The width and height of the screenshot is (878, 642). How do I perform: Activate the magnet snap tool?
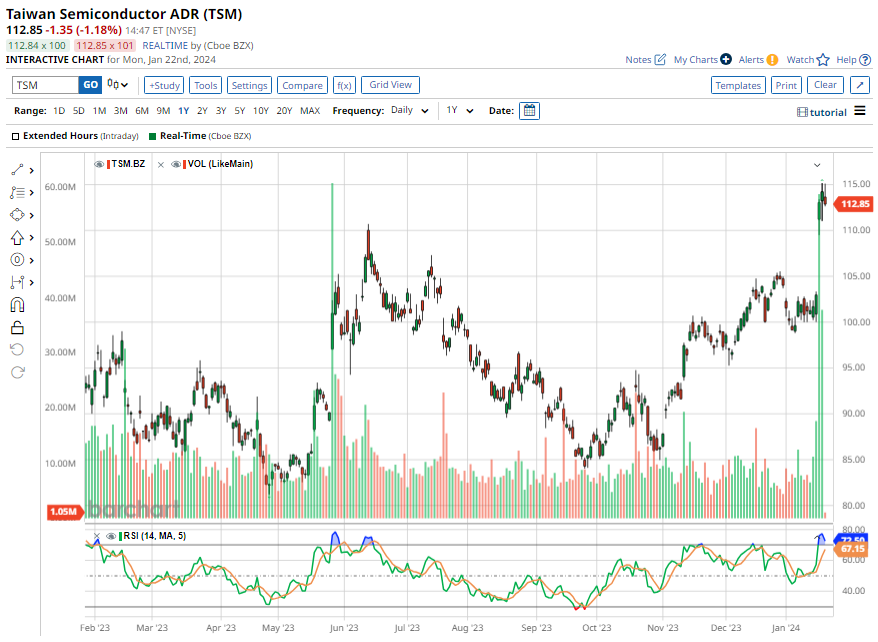(x=17, y=305)
